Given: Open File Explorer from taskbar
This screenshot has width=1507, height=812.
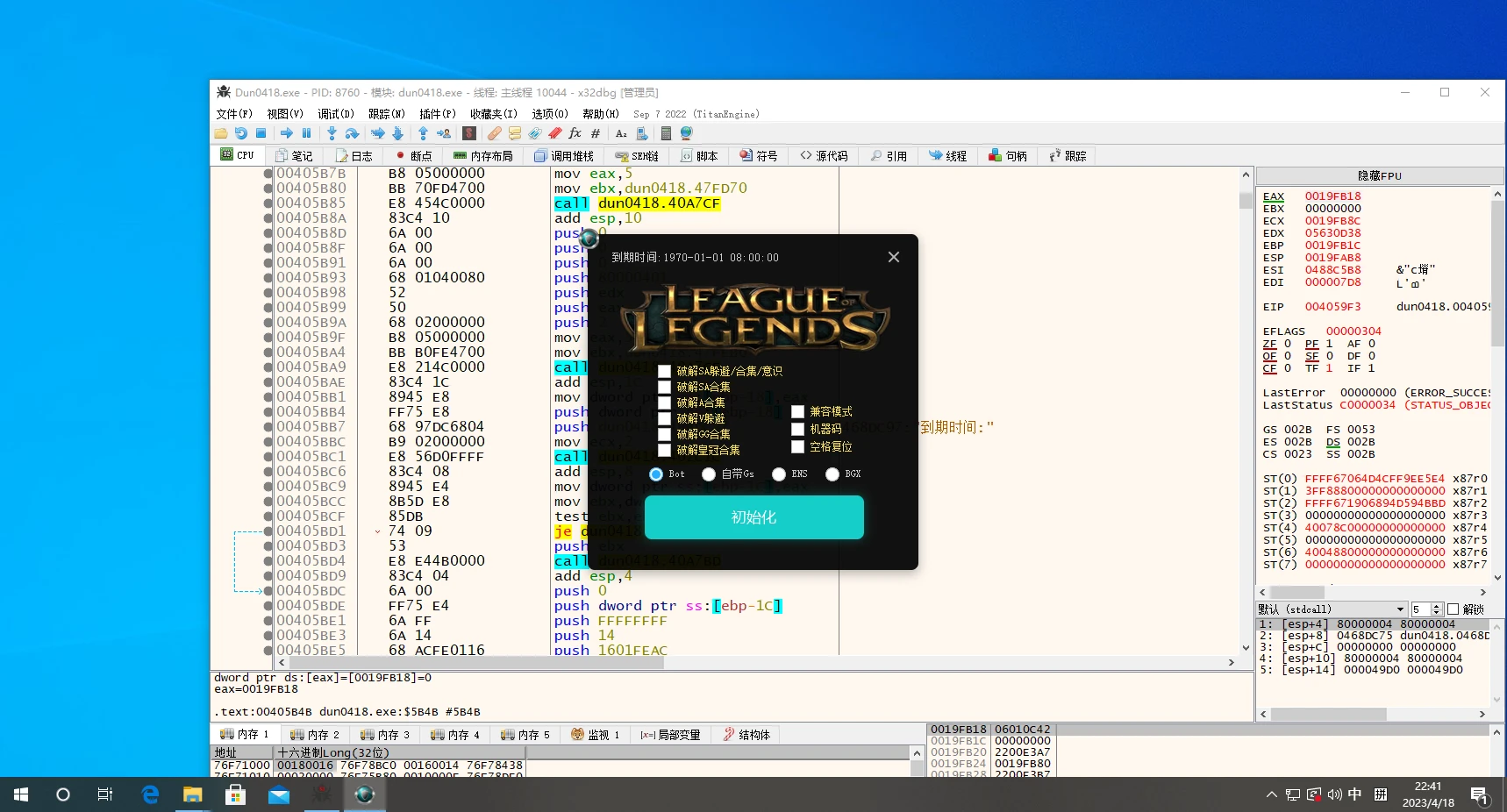Looking at the screenshot, I should pyautogui.click(x=192, y=794).
